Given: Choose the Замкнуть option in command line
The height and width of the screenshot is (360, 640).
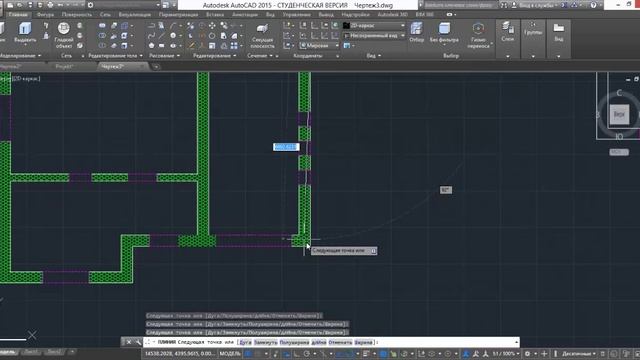Looking at the screenshot, I should pyautogui.click(x=265, y=342).
